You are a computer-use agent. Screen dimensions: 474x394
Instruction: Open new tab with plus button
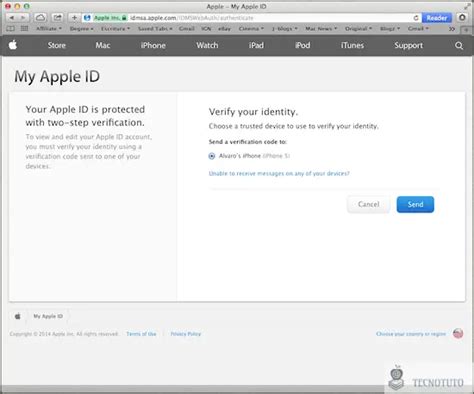(466, 29)
